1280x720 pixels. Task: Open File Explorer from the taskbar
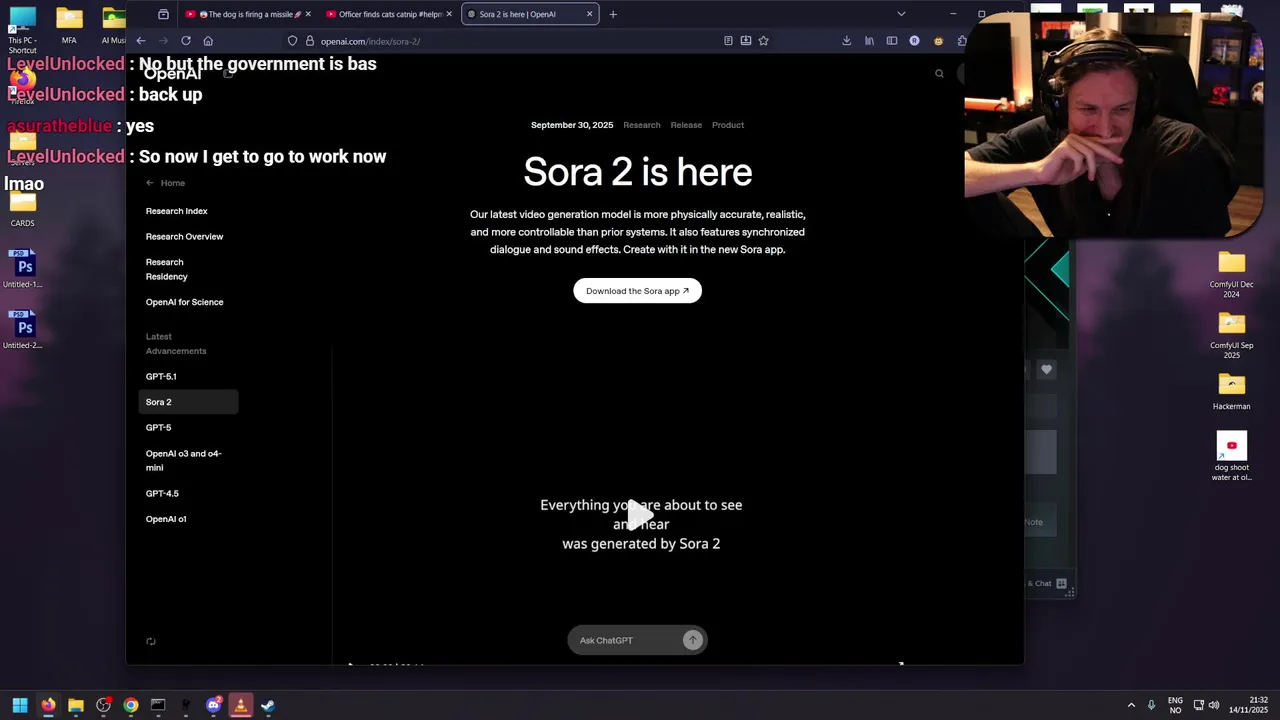coord(75,705)
